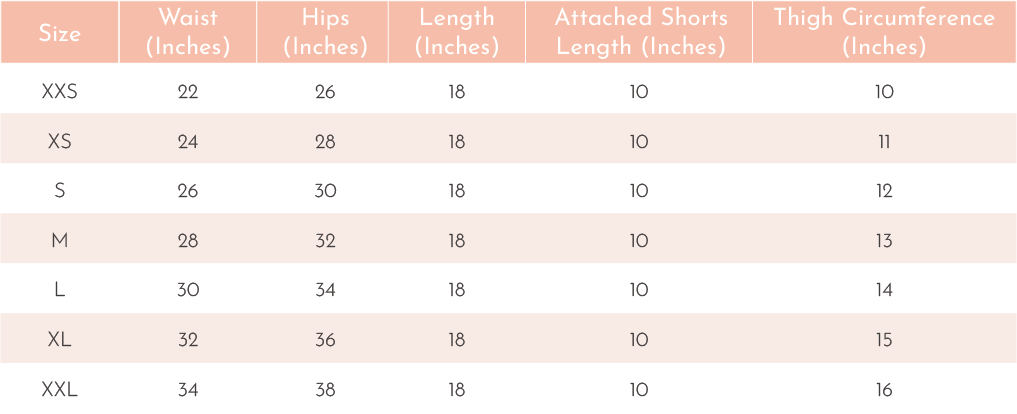Click the Thigh Circumference (Inches) header
This screenshot has width=1017, height=414.
click(x=885, y=32)
